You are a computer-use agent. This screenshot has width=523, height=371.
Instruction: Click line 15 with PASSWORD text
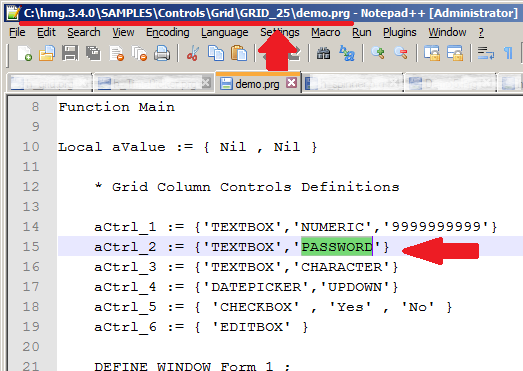(x=290, y=246)
